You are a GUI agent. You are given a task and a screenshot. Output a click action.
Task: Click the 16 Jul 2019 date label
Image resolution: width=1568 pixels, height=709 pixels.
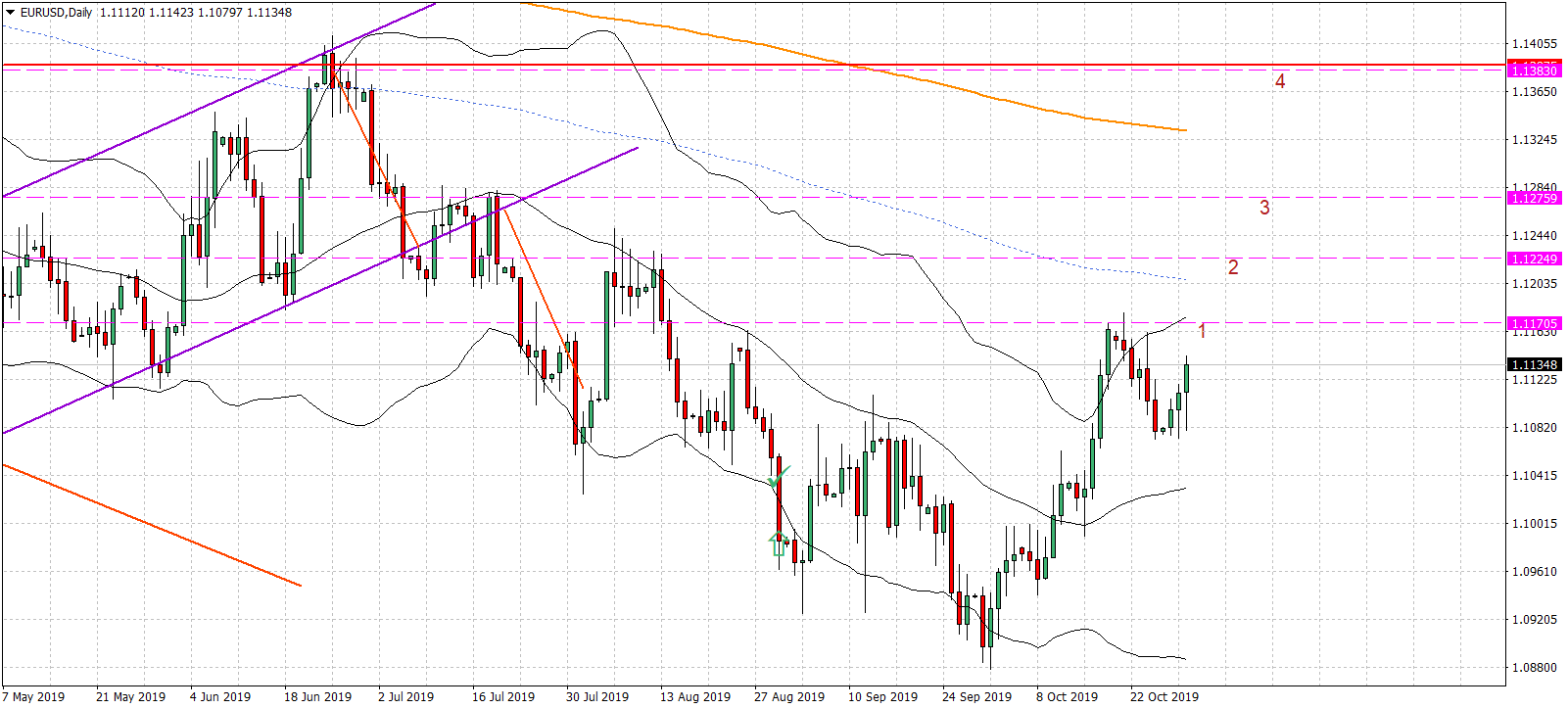503,697
